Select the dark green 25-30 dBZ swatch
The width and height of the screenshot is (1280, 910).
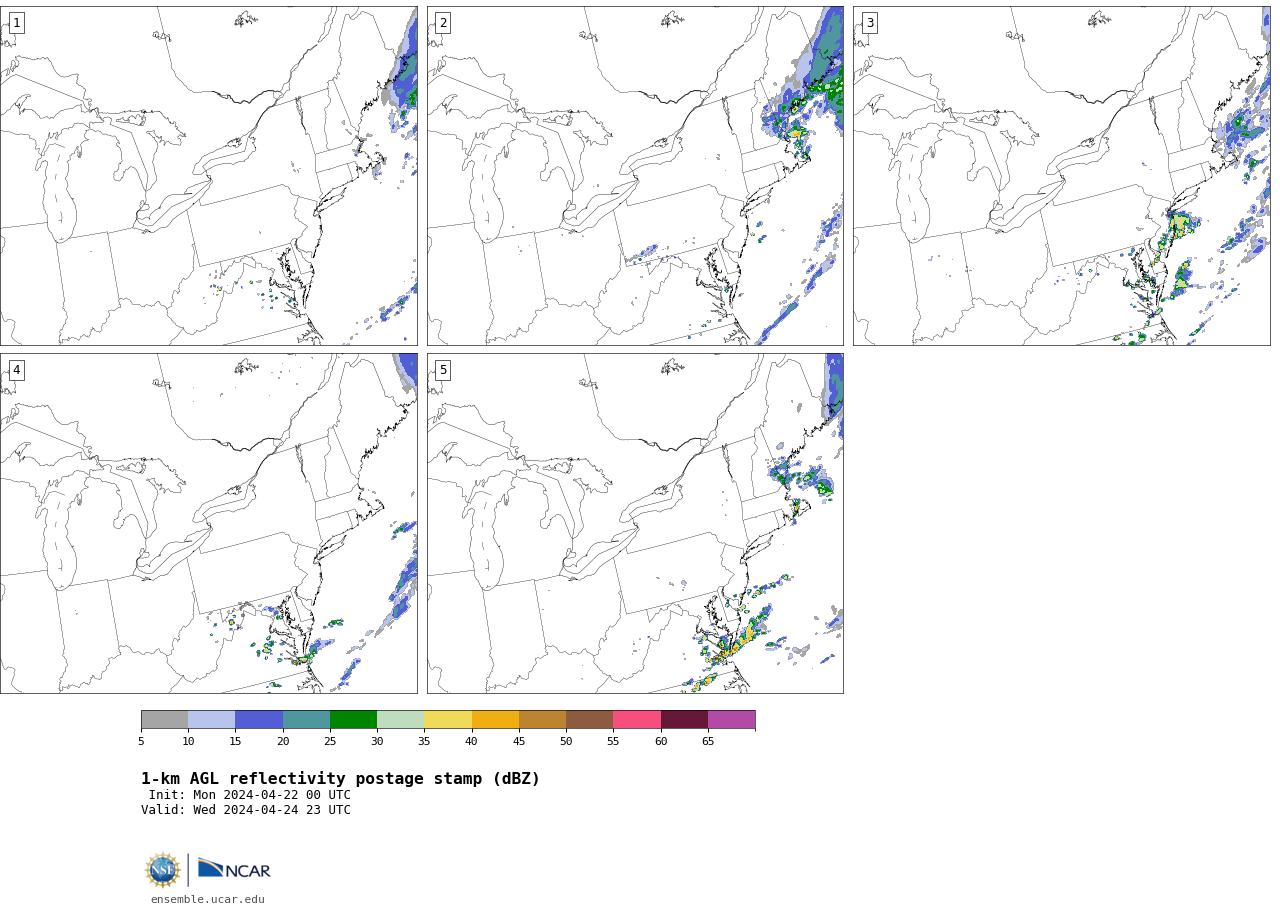(x=353, y=720)
